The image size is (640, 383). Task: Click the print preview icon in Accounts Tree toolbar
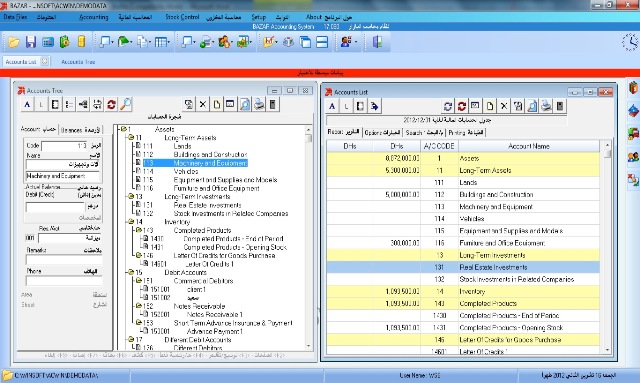(244, 105)
